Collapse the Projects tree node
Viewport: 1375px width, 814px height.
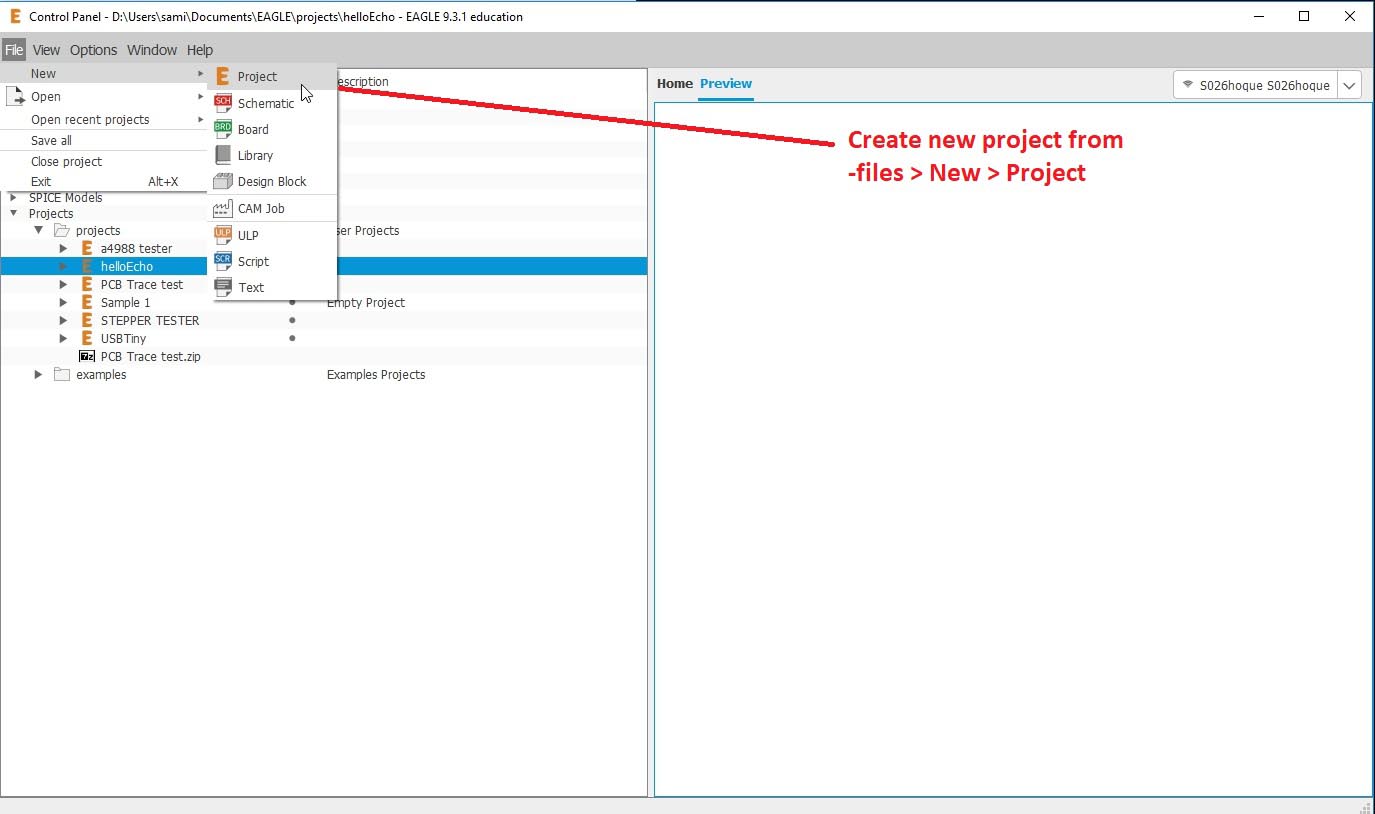[x=14, y=213]
